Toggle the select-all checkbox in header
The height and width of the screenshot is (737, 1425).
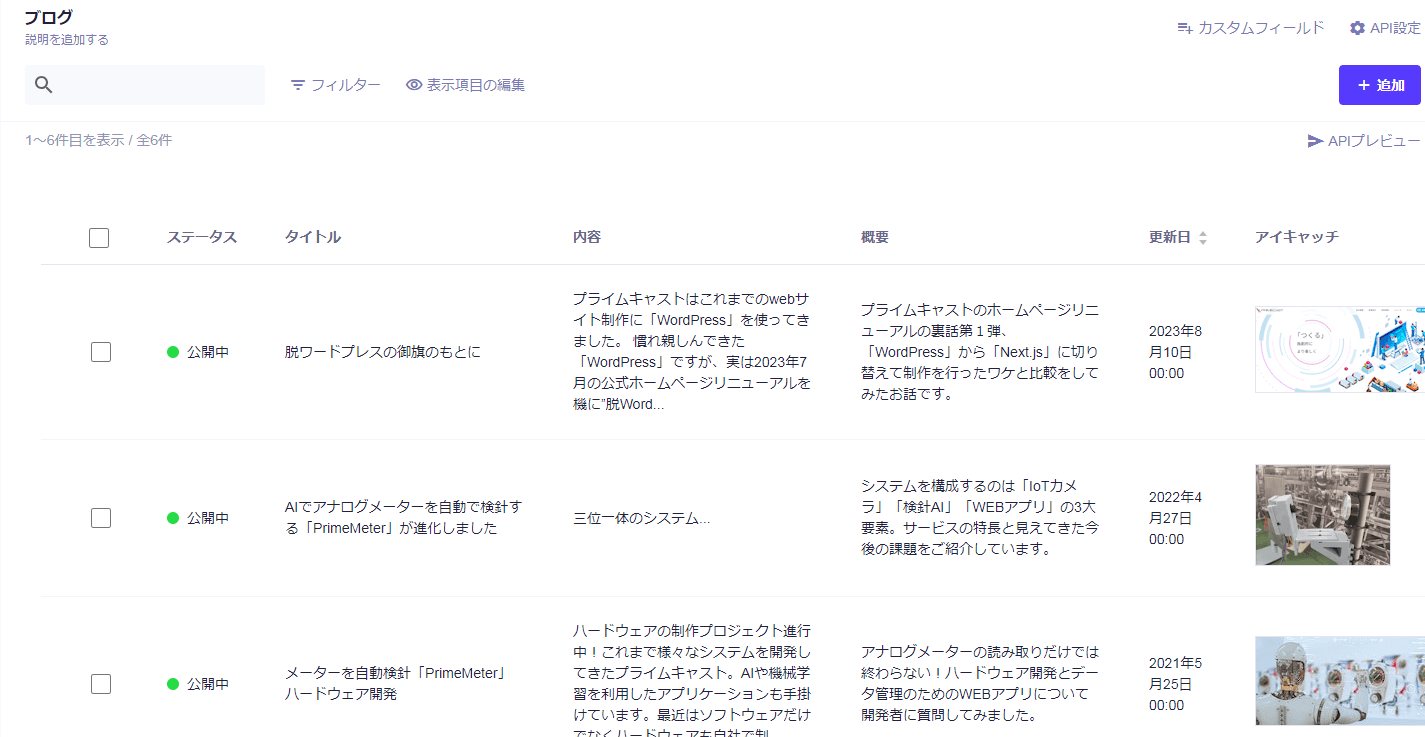pyautogui.click(x=99, y=238)
